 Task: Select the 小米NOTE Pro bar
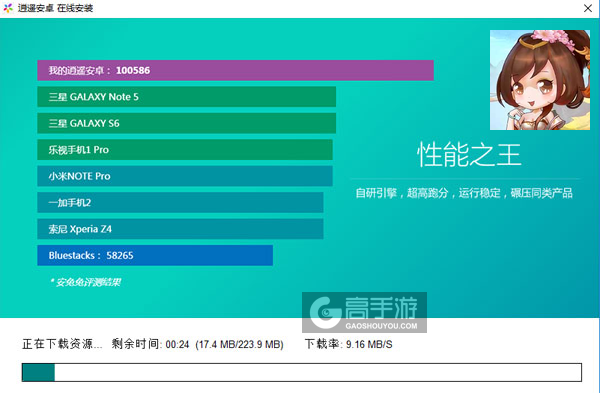[185, 176]
